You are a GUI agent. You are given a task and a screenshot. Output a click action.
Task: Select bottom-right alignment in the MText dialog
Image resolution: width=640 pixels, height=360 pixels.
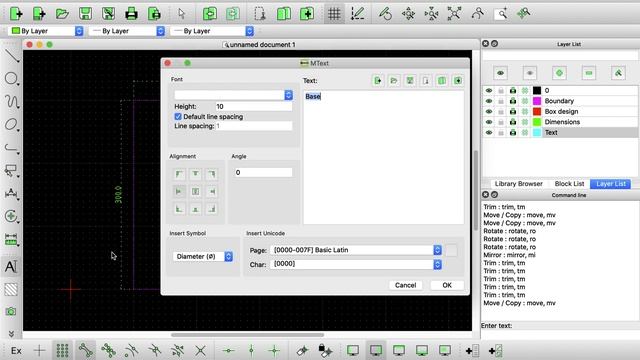point(211,209)
